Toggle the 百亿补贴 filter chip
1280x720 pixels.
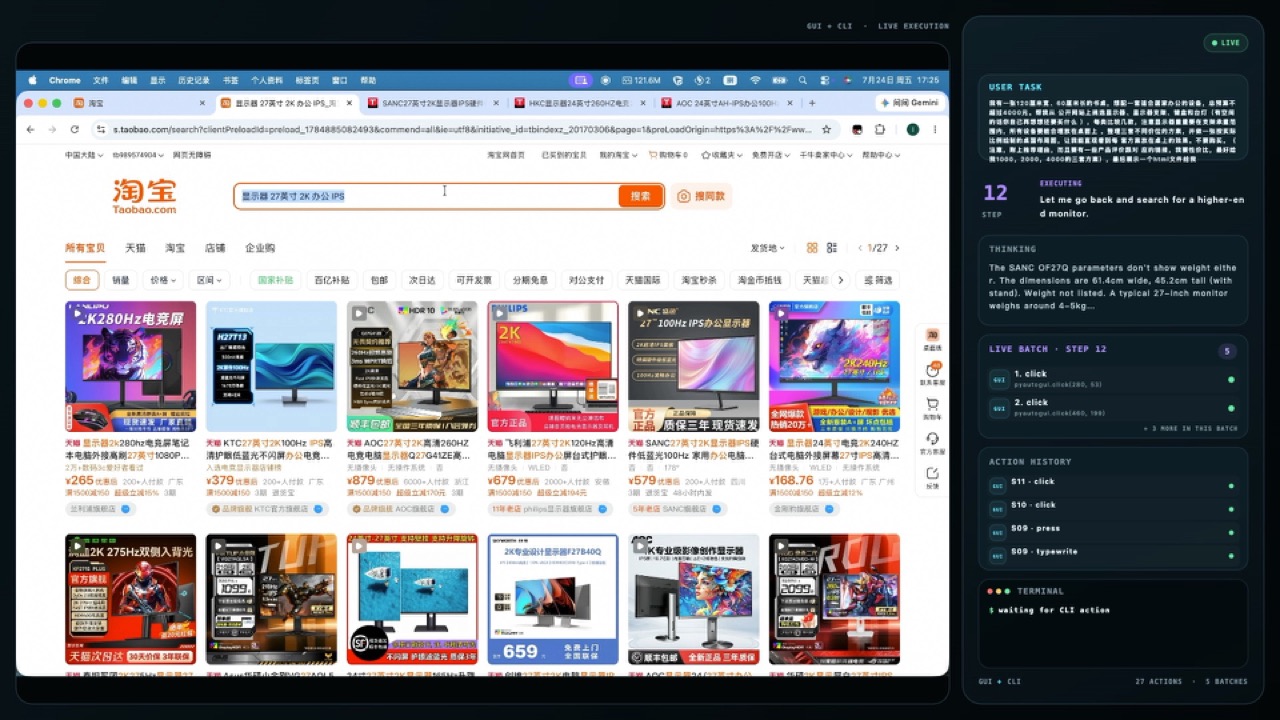pyautogui.click(x=332, y=280)
